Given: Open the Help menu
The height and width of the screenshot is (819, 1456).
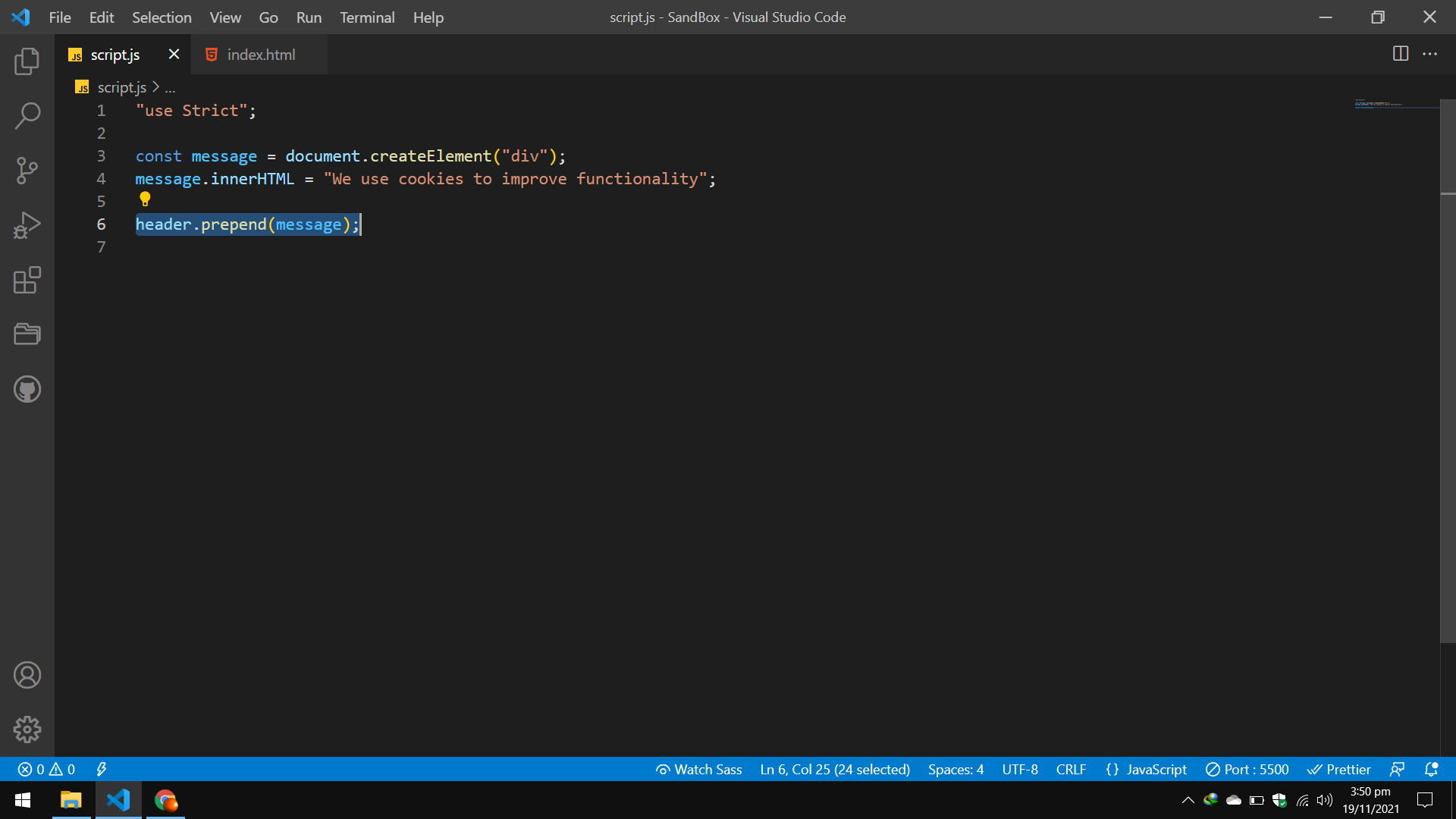Looking at the screenshot, I should point(428,17).
